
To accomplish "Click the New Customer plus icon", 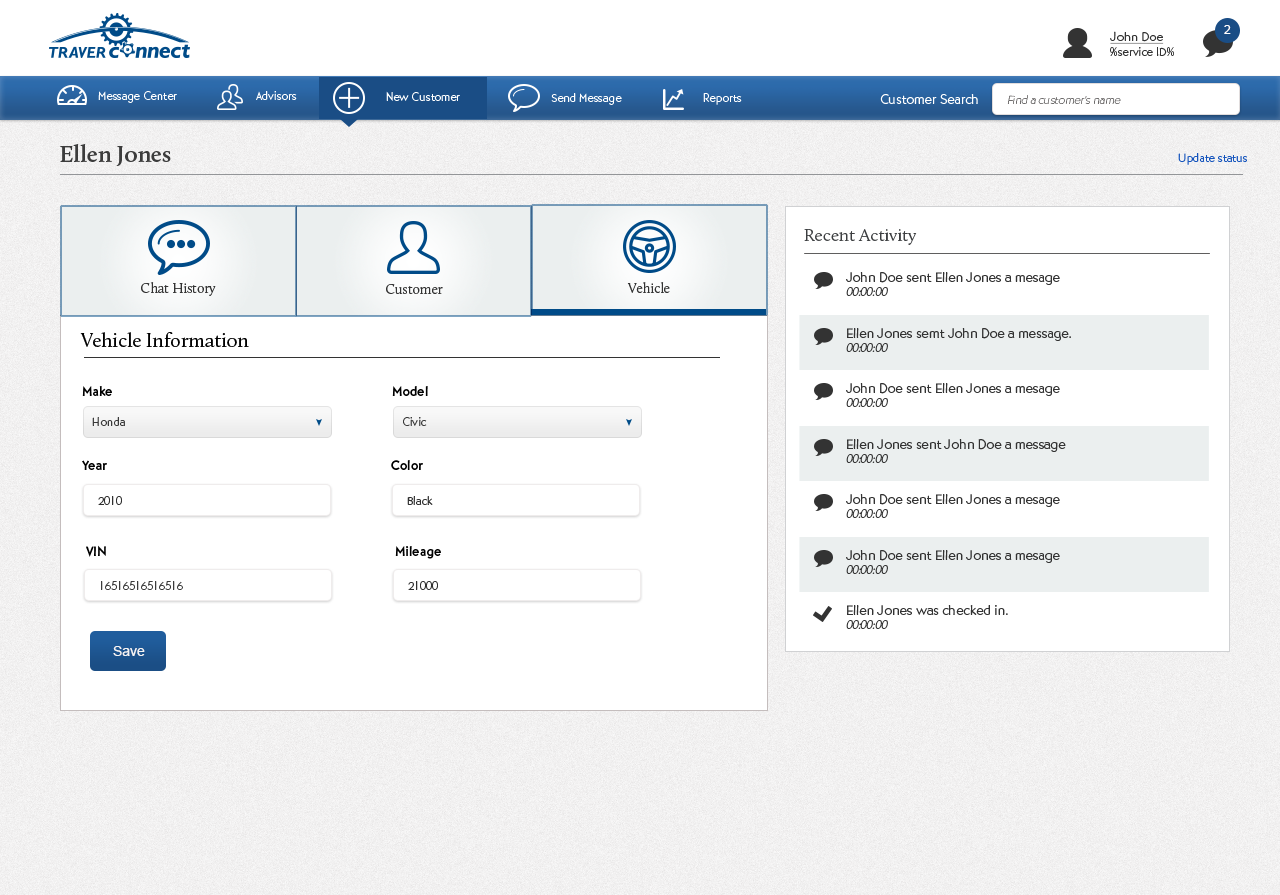I will [349, 98].
